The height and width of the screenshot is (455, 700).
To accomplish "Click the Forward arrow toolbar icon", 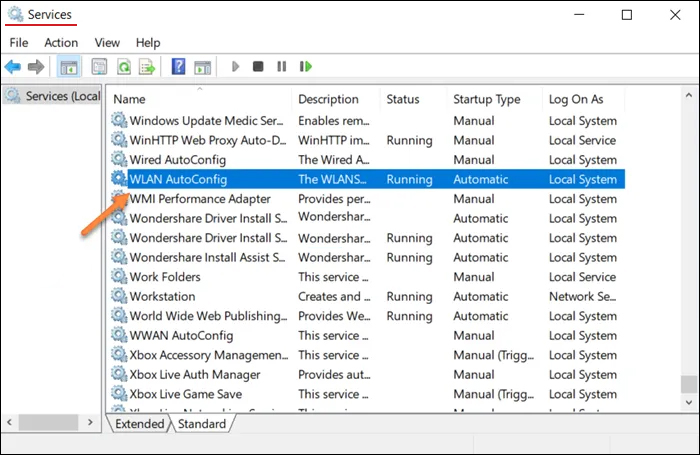I will pos(36,67).
